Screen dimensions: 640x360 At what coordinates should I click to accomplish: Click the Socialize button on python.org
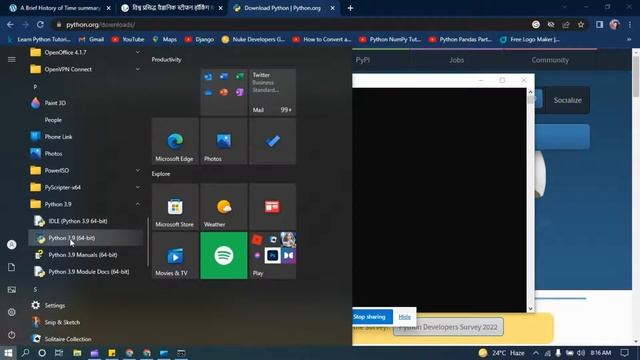[x=567, y=100]
